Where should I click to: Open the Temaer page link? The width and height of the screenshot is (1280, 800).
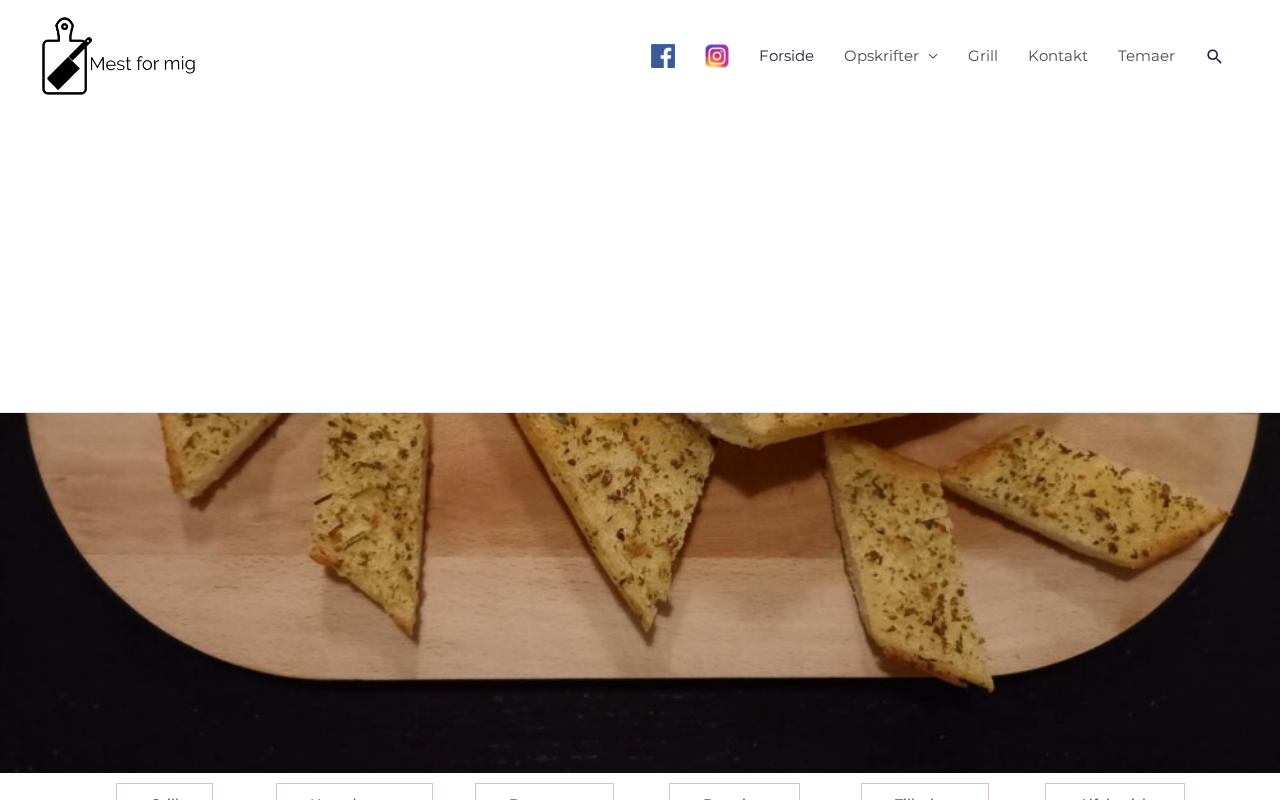pos(1146,56)
